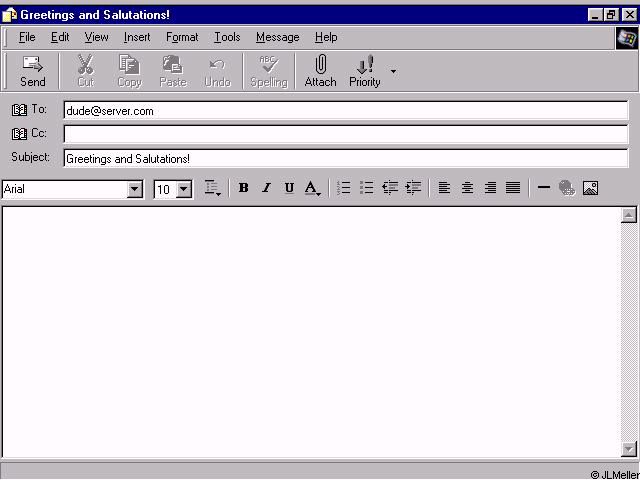
Task: Apply bulleted list formatting
Action: tap(367, 188)
